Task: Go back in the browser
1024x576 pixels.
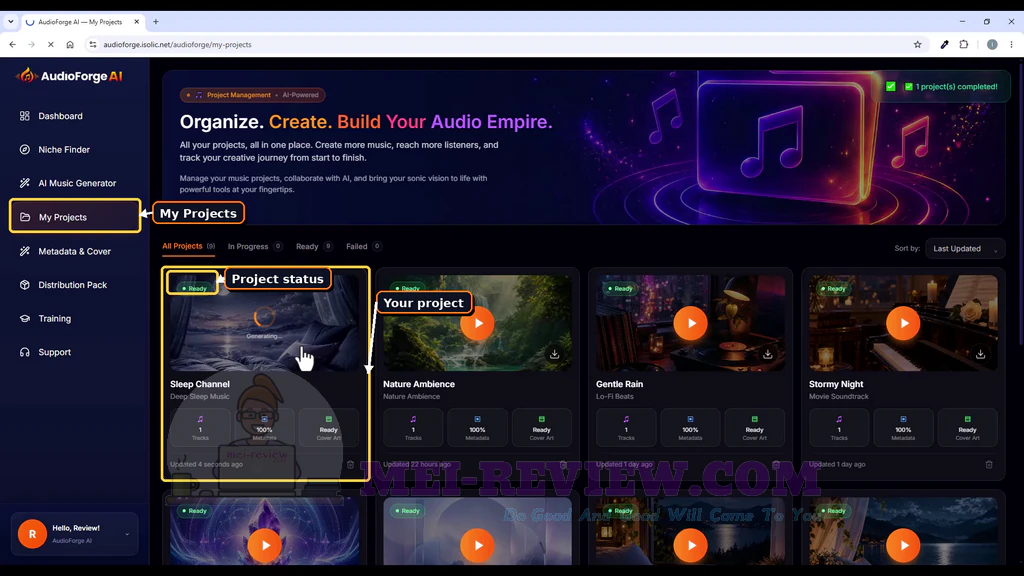Action: point(12,44)
